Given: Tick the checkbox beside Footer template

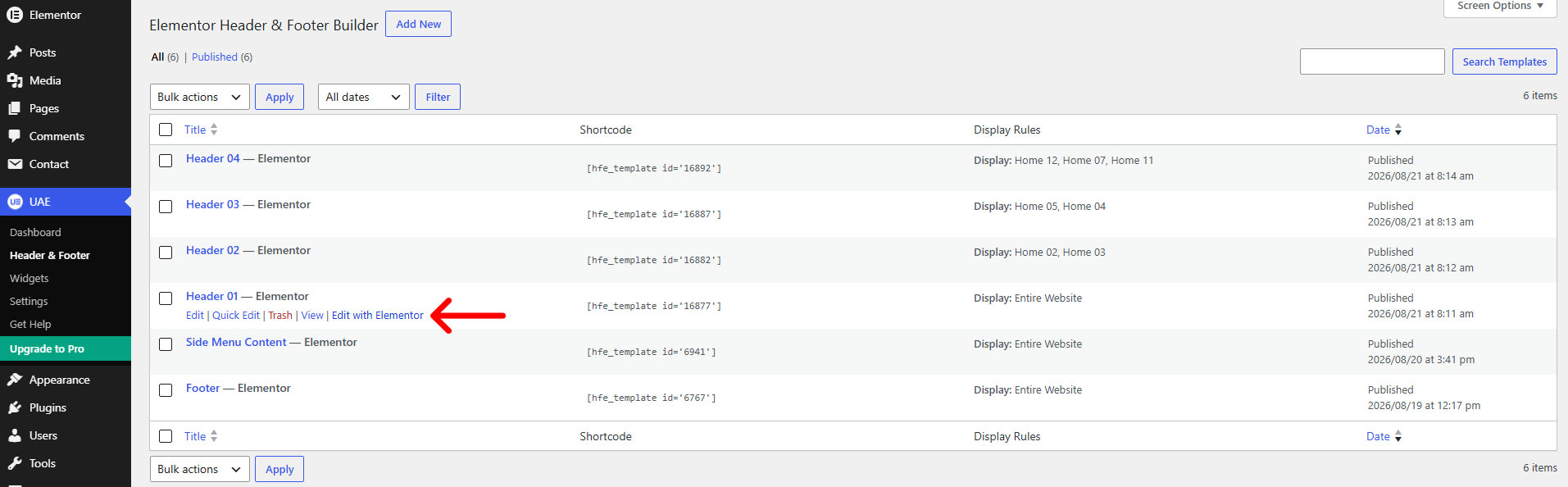Looking at the screenshot, I should pos(166,390).
